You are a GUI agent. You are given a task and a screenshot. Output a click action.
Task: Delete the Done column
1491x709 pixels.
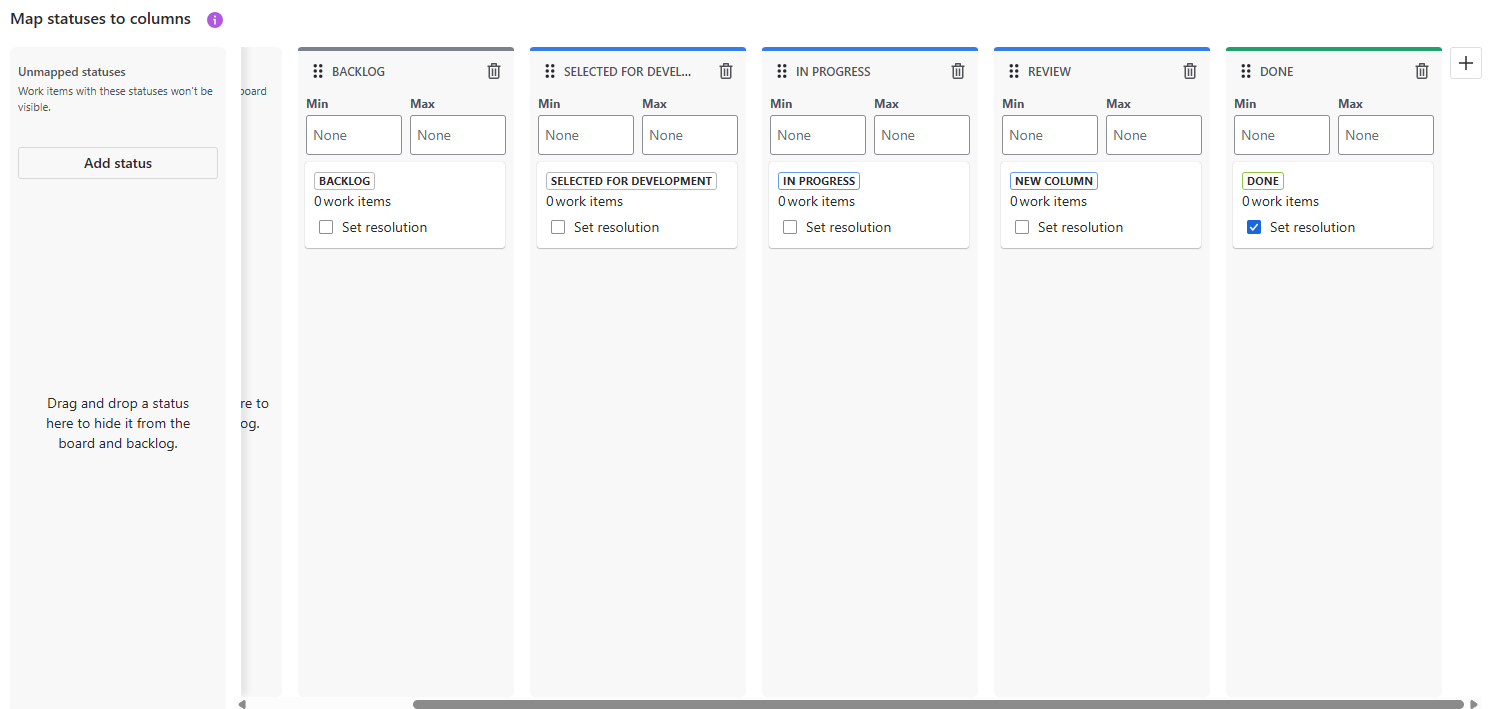click(x=1422, y=71)
